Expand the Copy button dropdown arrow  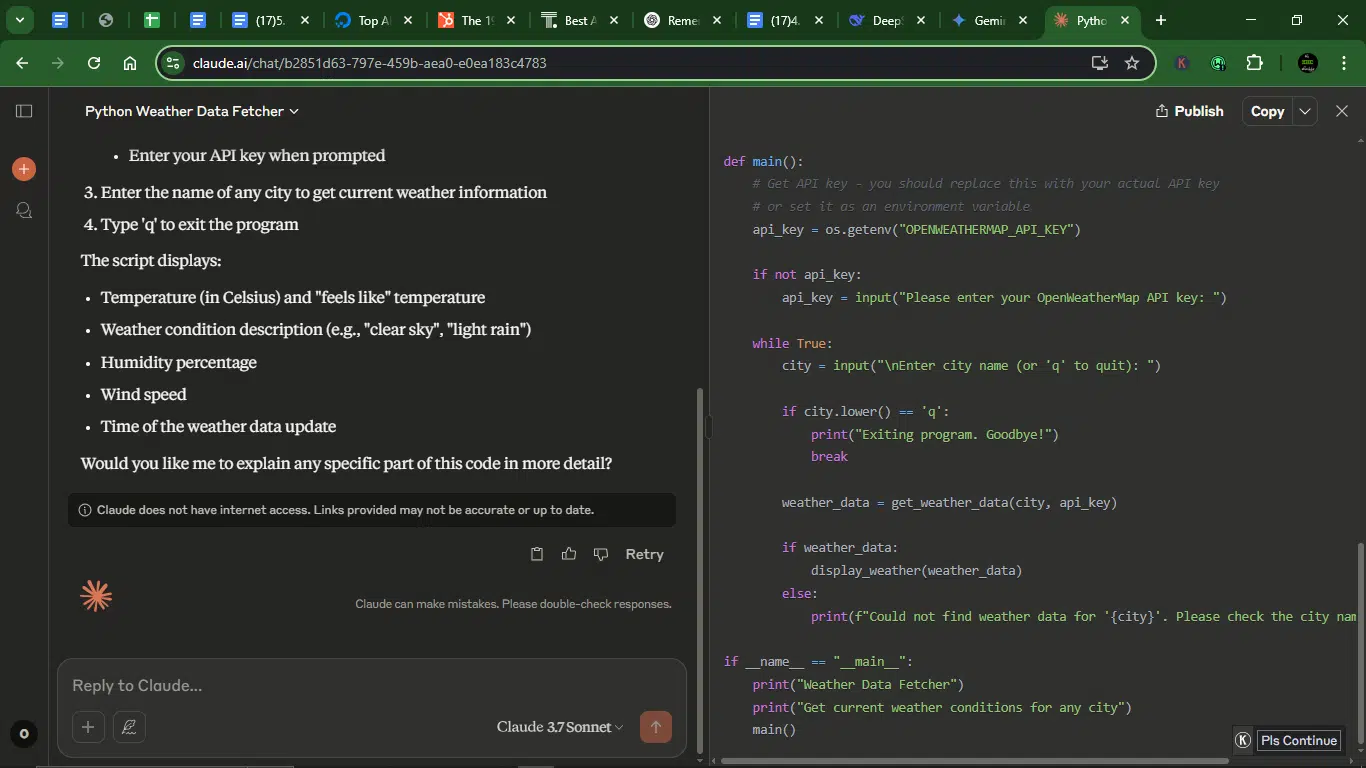click(x=1305, y=111)
